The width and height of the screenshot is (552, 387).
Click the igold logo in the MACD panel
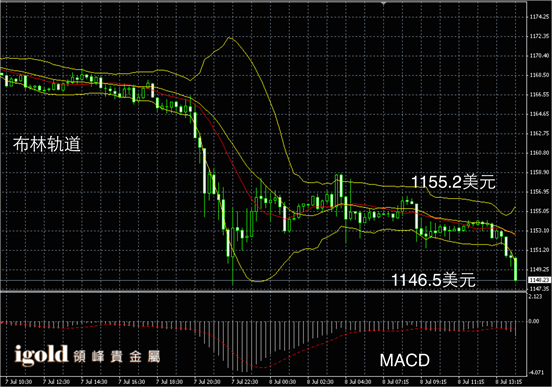coord(41,355)
